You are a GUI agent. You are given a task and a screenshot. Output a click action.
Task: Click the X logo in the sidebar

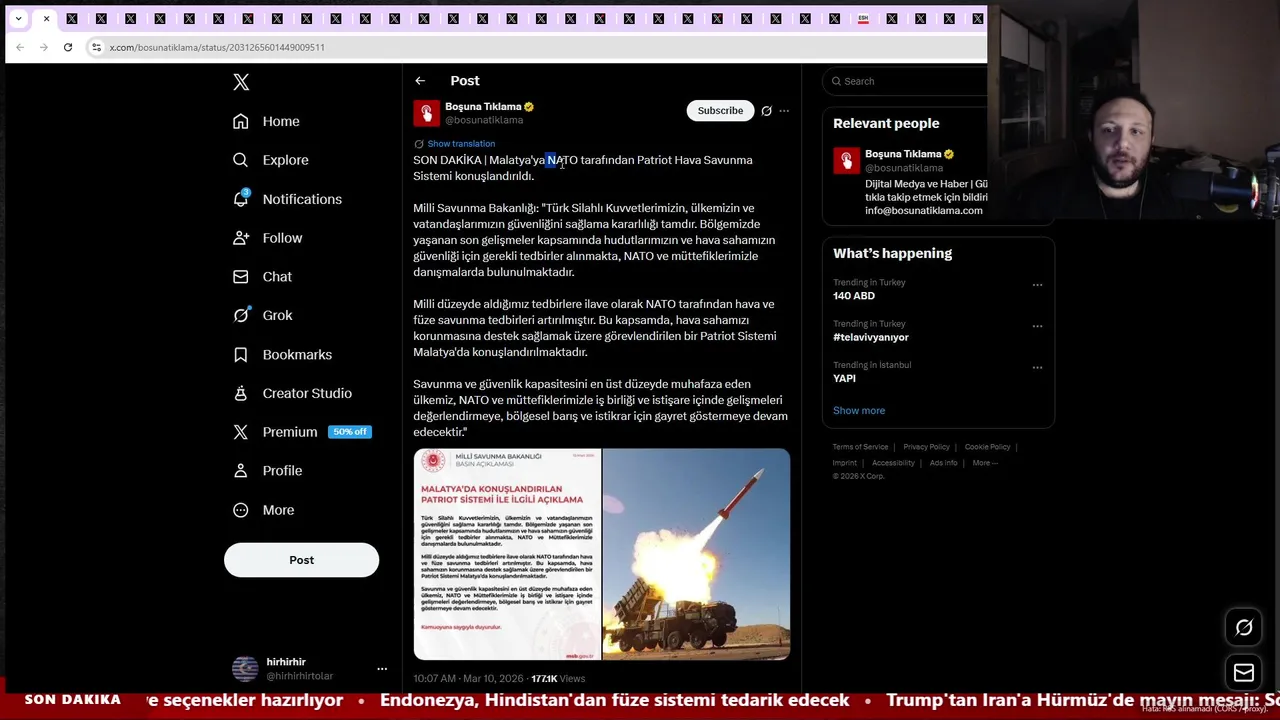(x=241, y=82)
